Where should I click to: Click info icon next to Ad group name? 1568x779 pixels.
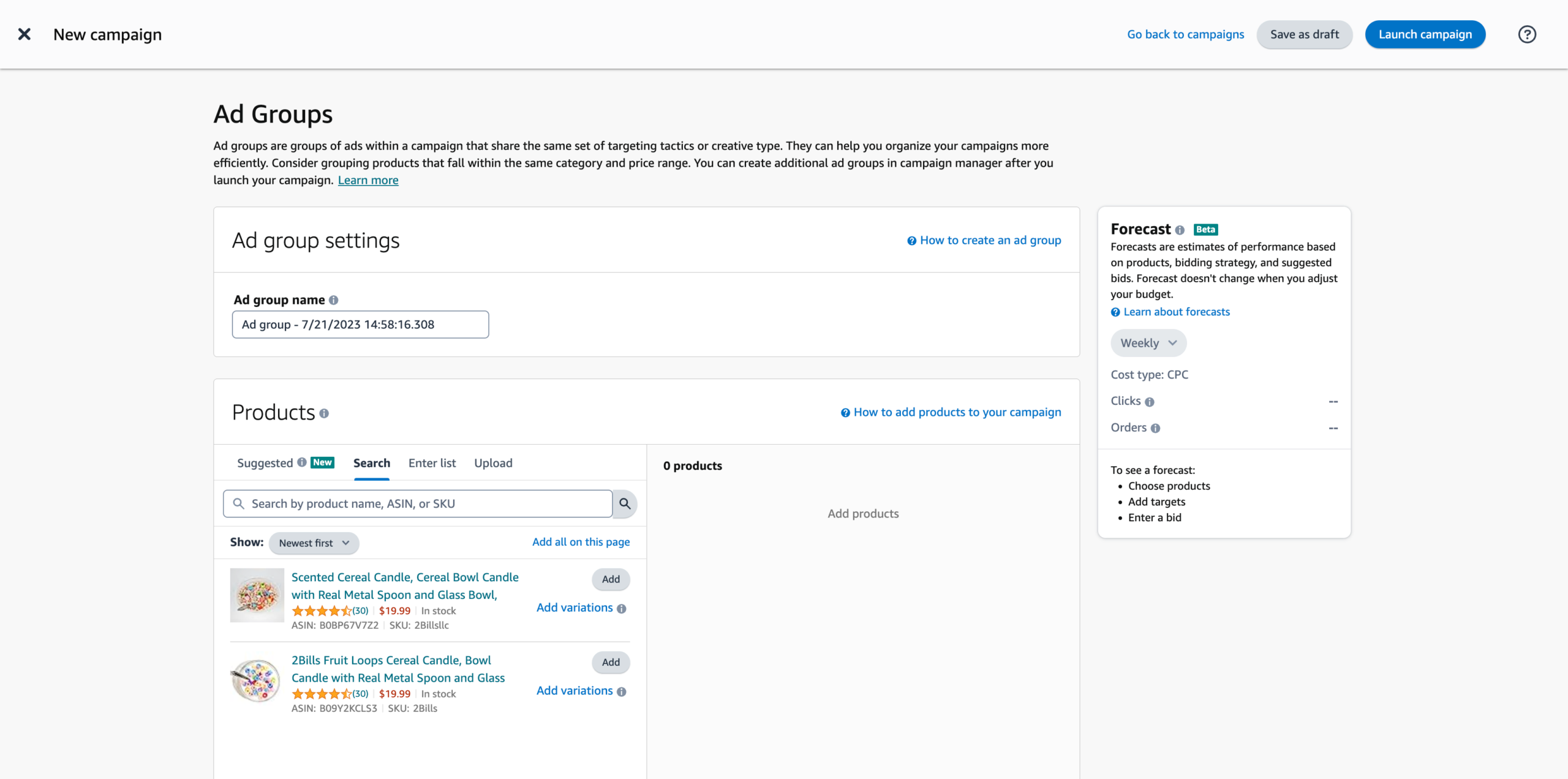point(334,300)
